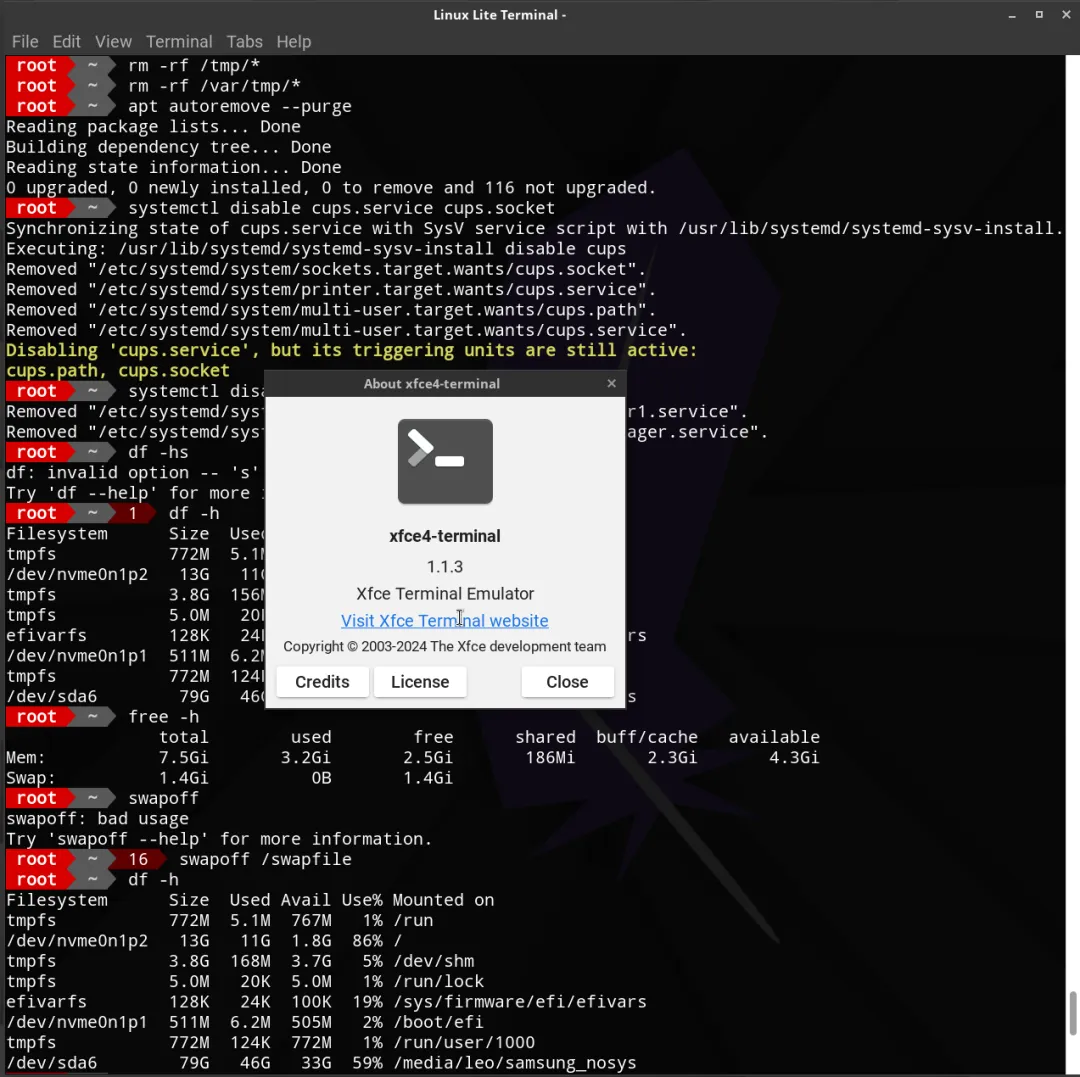Click the Credits button in About dialog
This screenshot has height=1077, width=1080.
click(322, 682)
